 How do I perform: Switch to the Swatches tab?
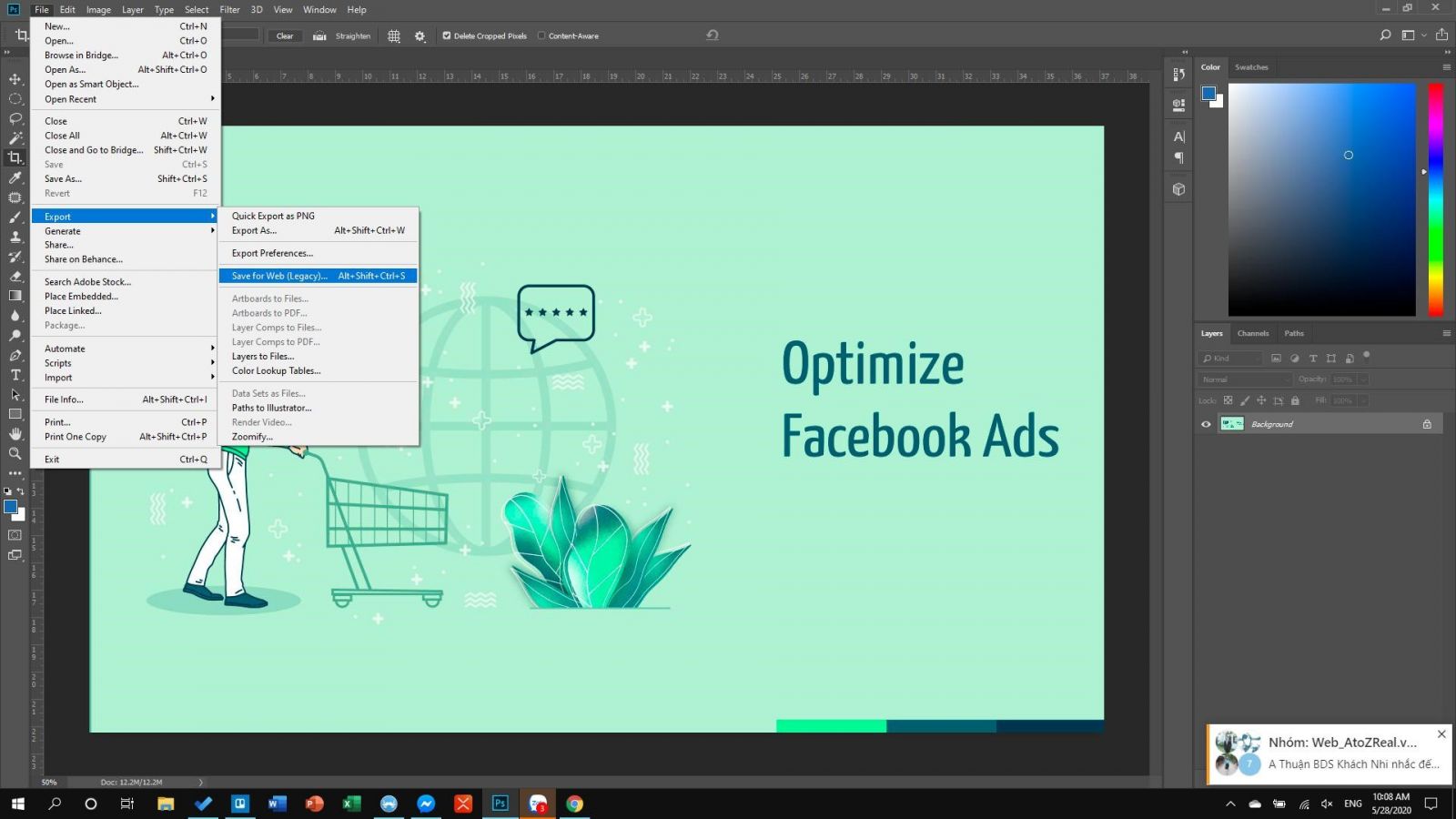click(x=1251, y=67)
